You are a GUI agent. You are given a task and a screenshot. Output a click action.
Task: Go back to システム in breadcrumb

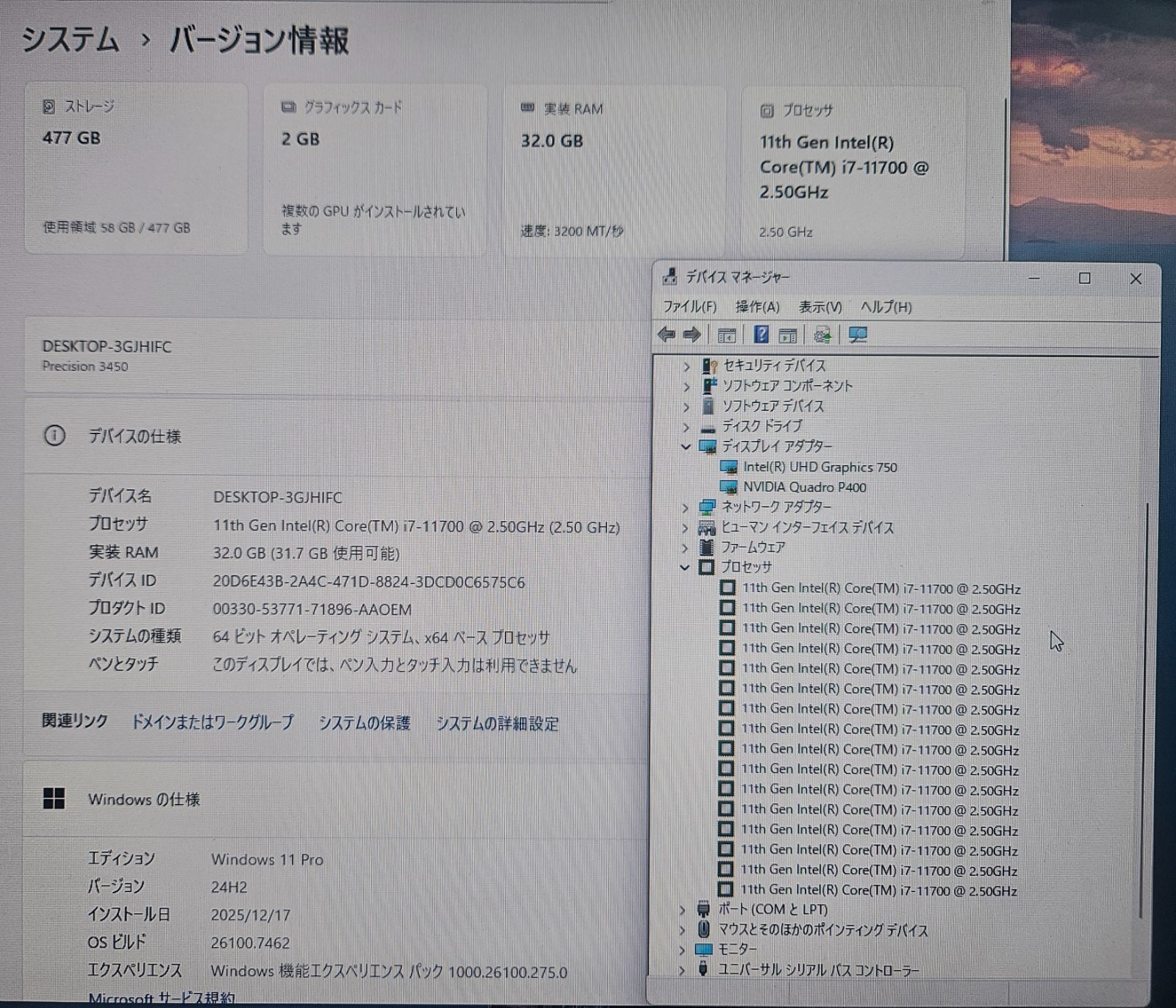point(71,39)
